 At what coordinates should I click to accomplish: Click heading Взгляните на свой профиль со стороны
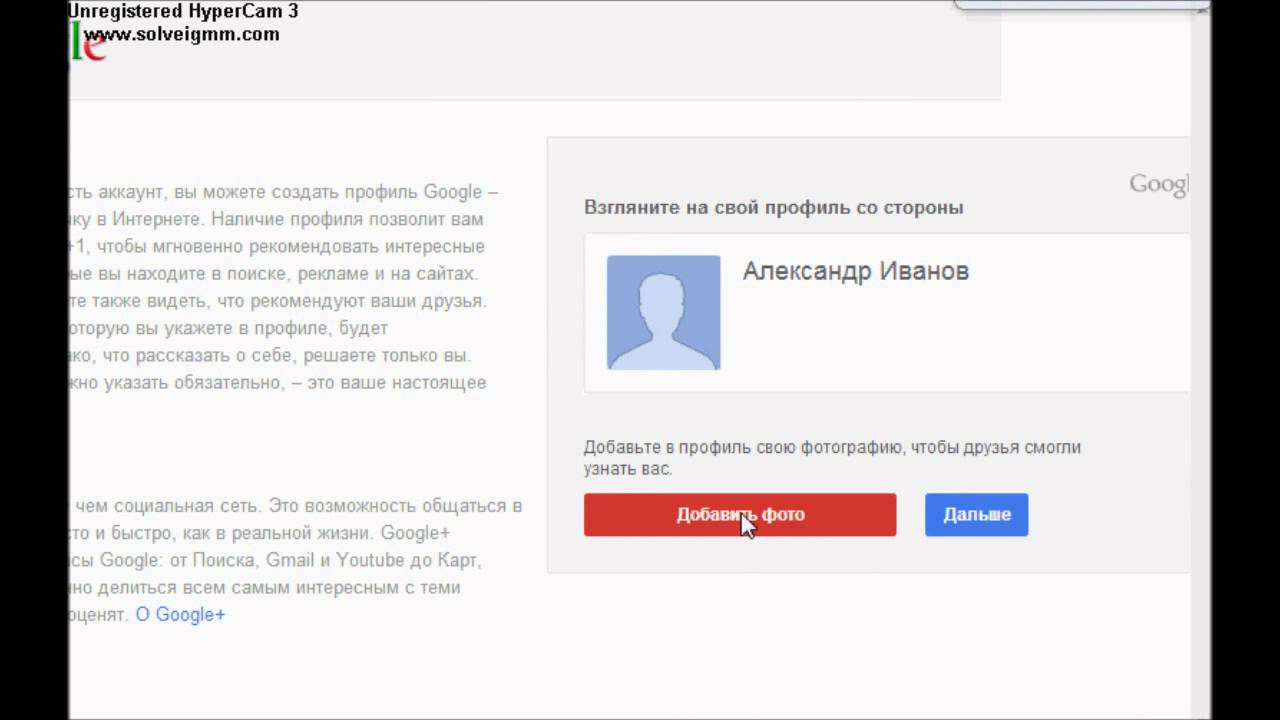pos(773,208)
